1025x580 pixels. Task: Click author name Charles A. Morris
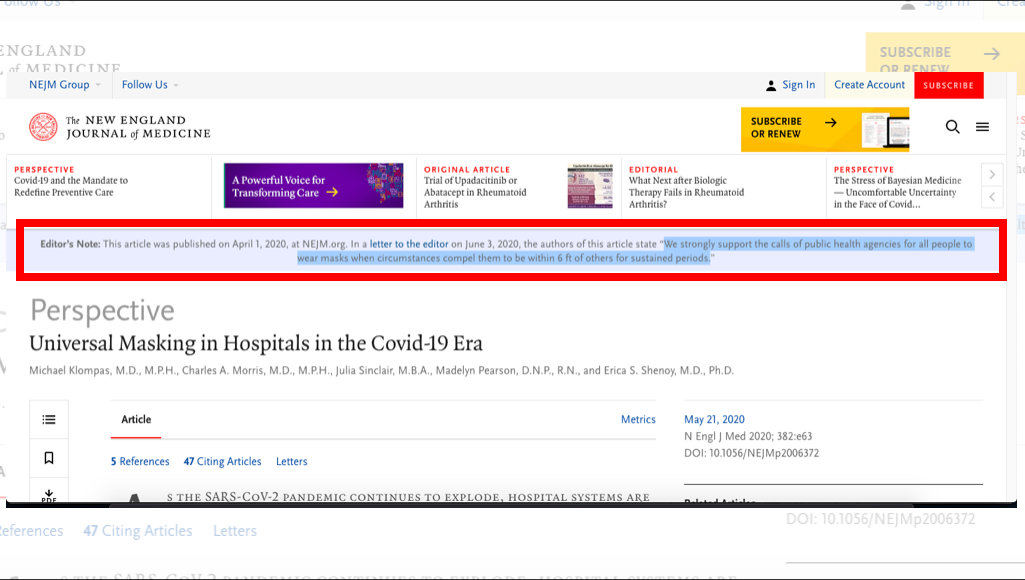point(224,371)
